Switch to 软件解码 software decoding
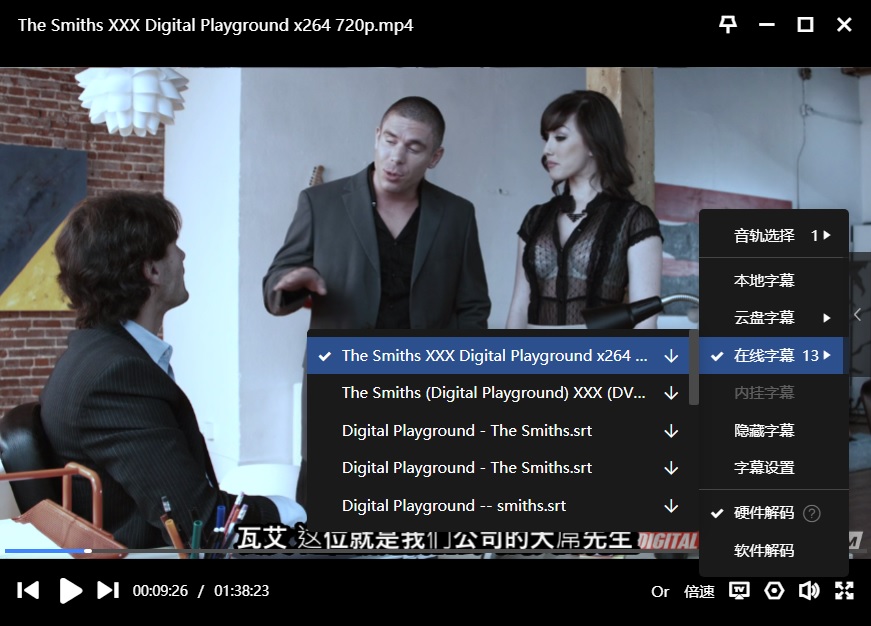Image resolution: width=871 pixels, height=626 pixels. [764, 551]
